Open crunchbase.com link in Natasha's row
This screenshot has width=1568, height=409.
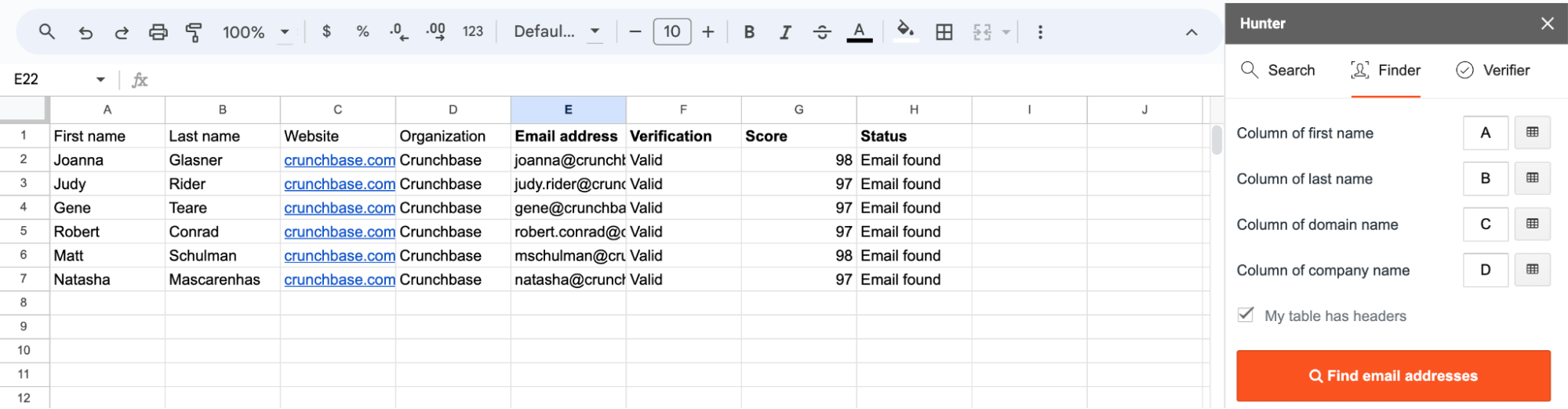pos(339,279)
